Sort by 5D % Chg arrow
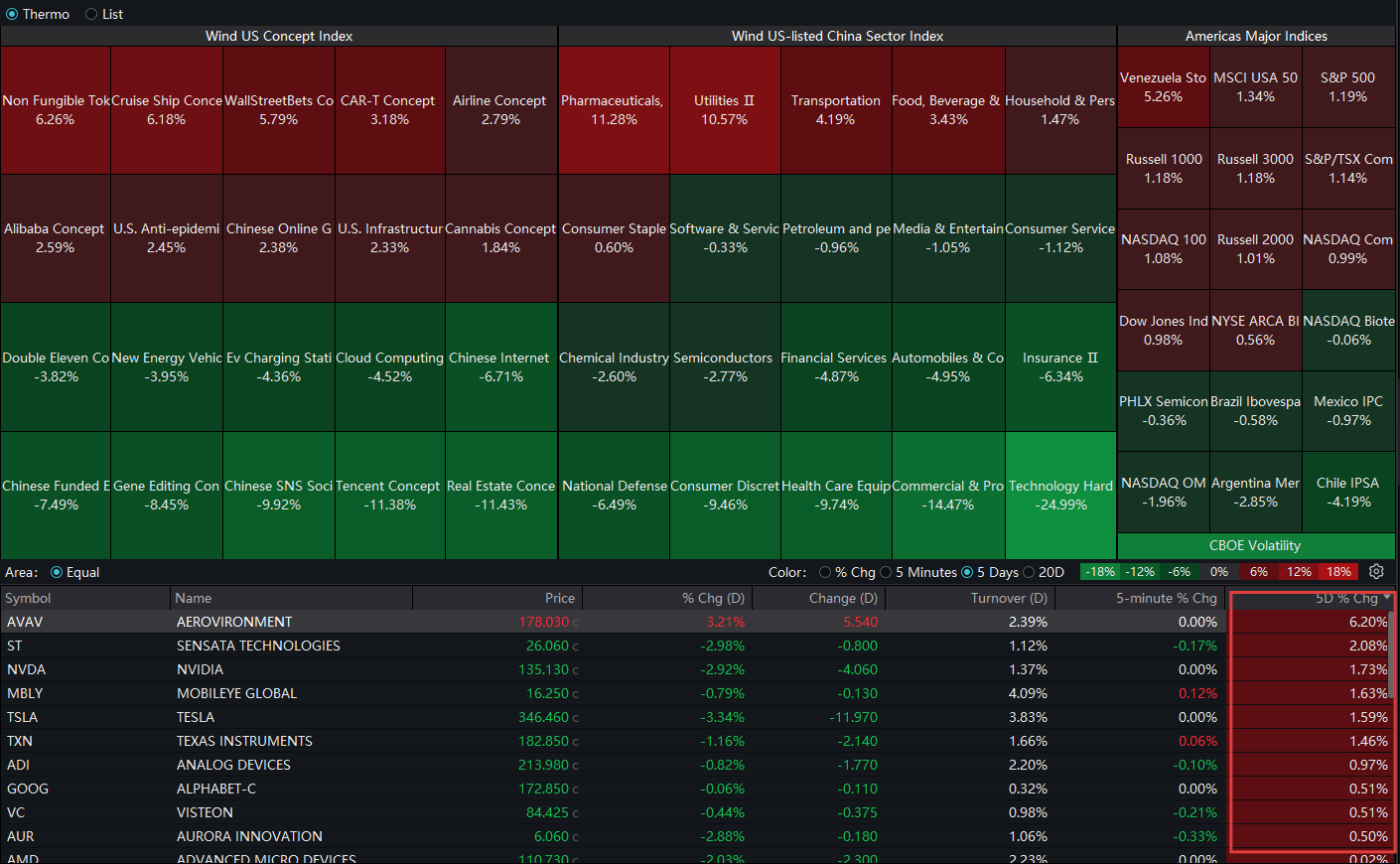1400x864 pixels. pos(1387,598)
